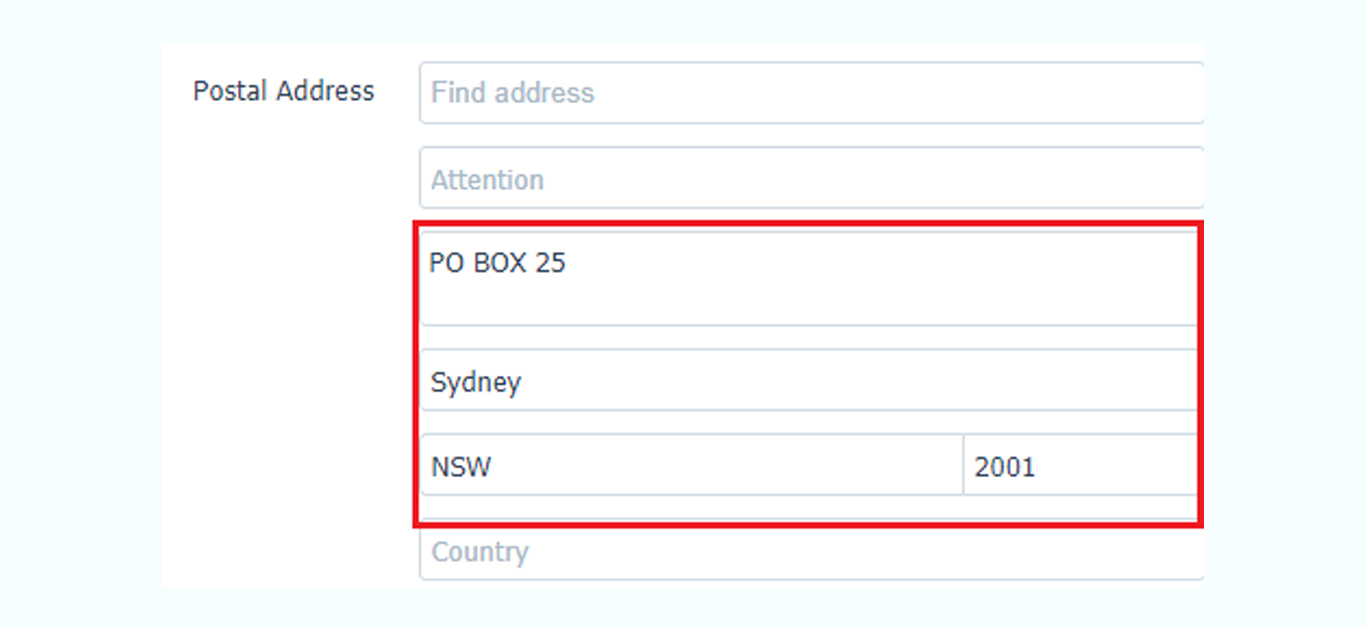Place cursor after 2001 postcode value

pyautogui.click(x=1037, y=467)
